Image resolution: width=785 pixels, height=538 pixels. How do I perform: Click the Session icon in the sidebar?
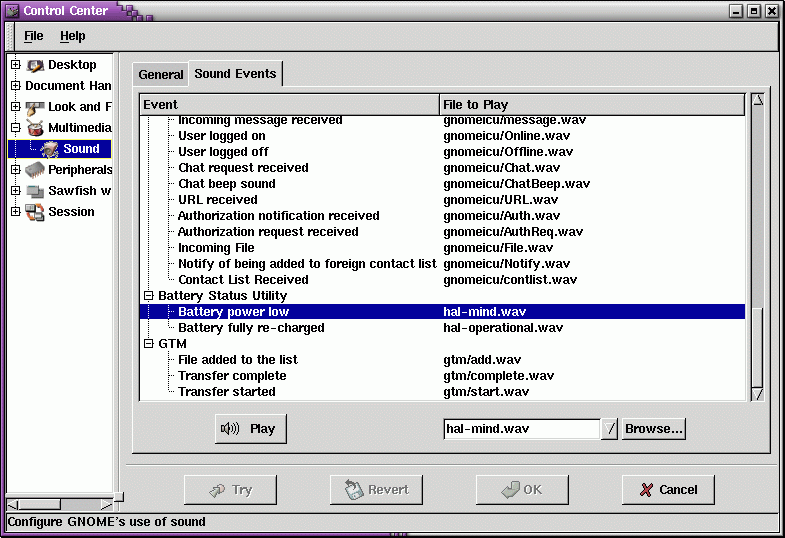tap(36, 212)
